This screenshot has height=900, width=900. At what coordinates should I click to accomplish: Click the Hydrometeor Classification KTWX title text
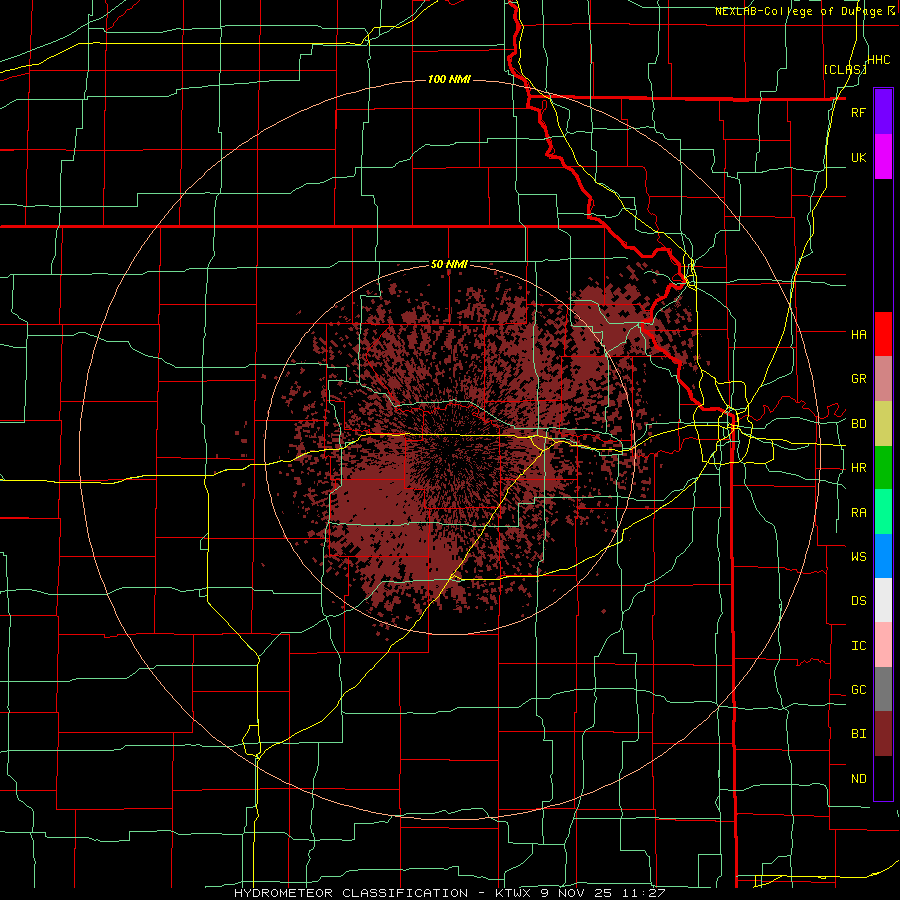pyautogui.click(x=449, y=893)
